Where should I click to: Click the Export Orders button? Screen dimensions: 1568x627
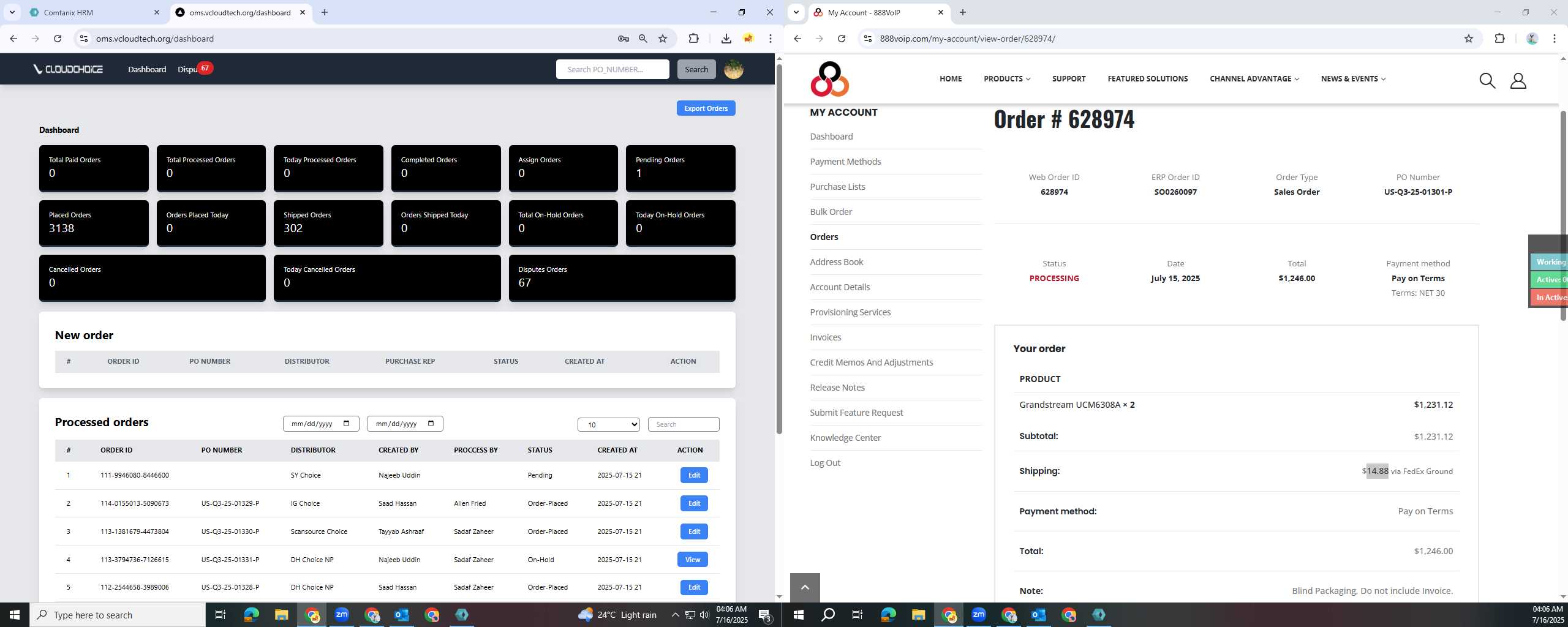(x=706, y=108)
